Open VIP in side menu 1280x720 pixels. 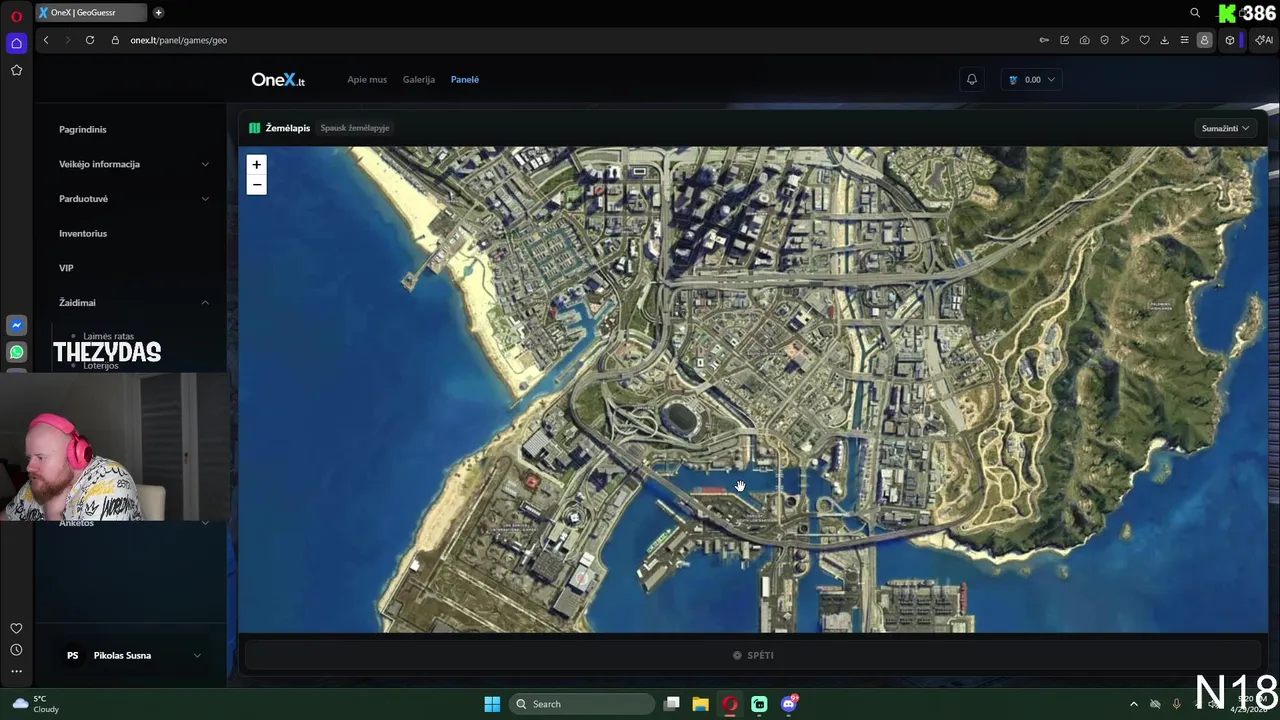66,268
